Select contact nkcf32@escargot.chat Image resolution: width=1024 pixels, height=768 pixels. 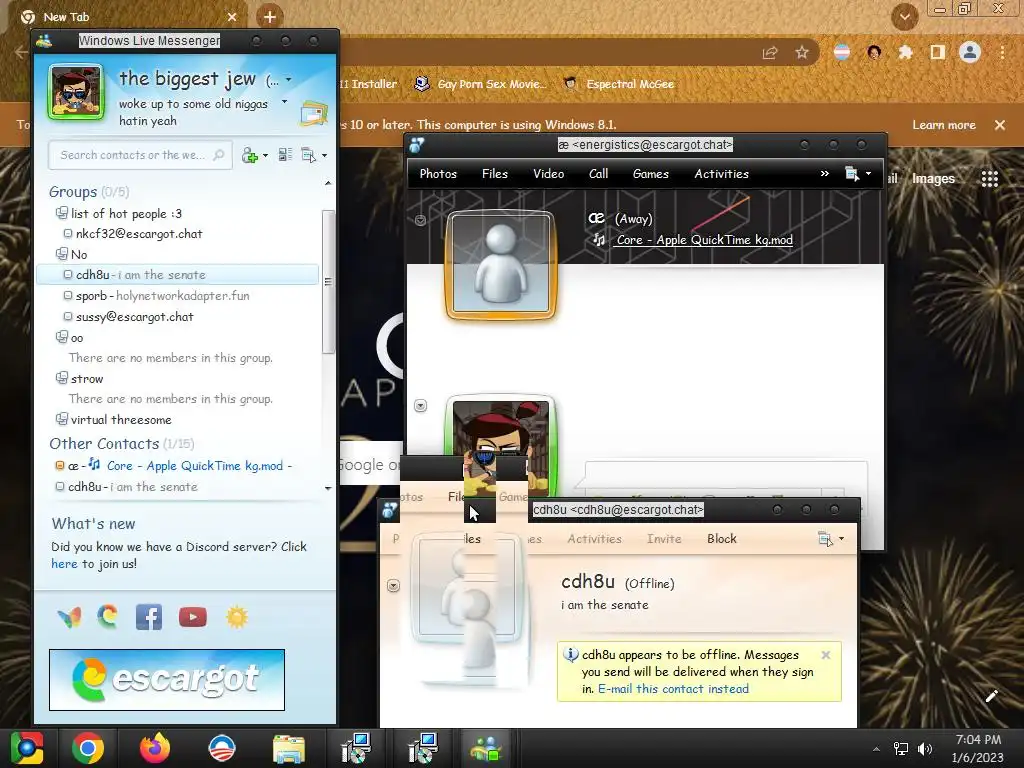tap(138, 234)
